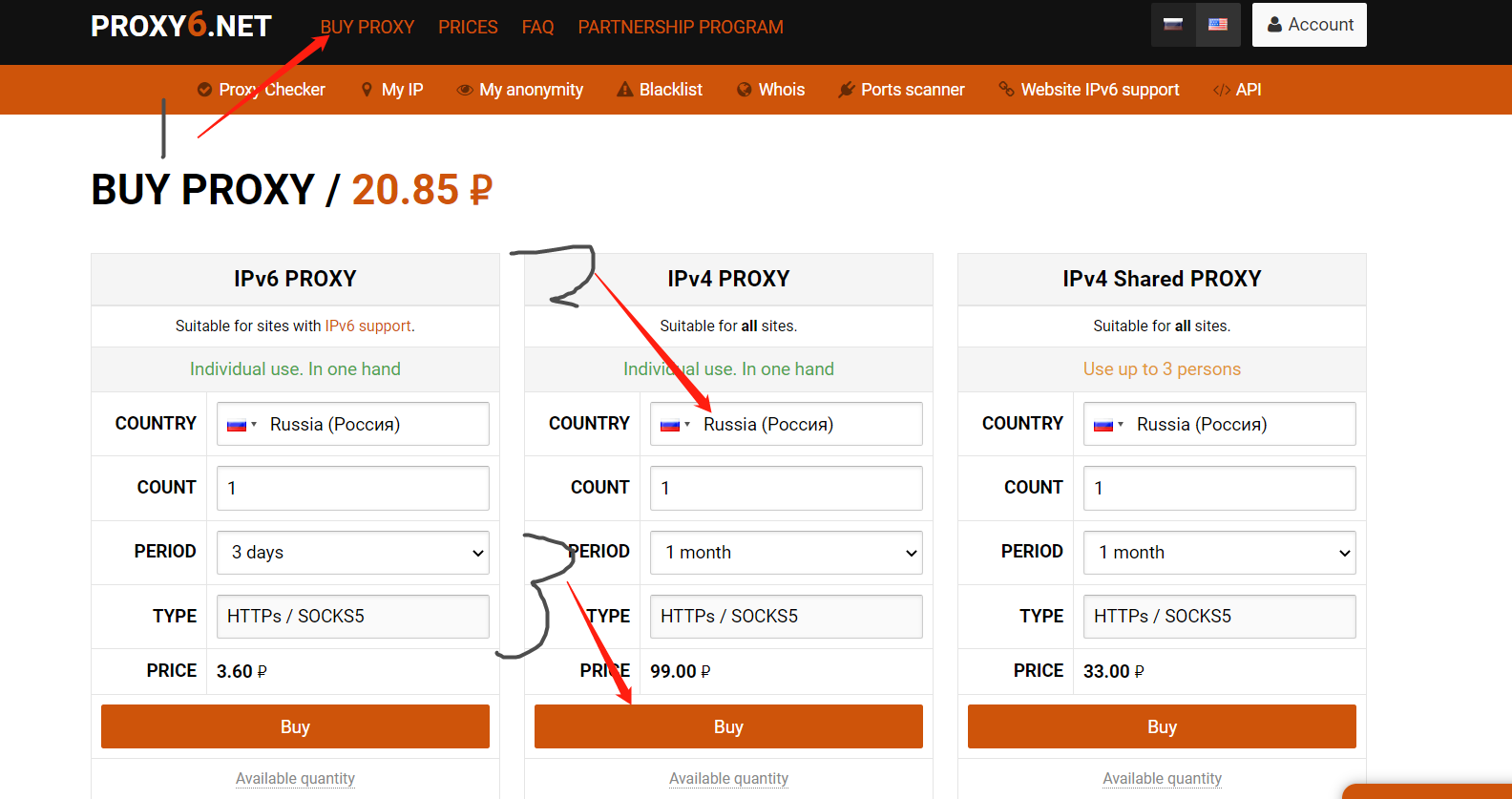Viewport: 1512px width, 799px height.
Task: Click the IPv4 PROXY type field
Action: 787,617
